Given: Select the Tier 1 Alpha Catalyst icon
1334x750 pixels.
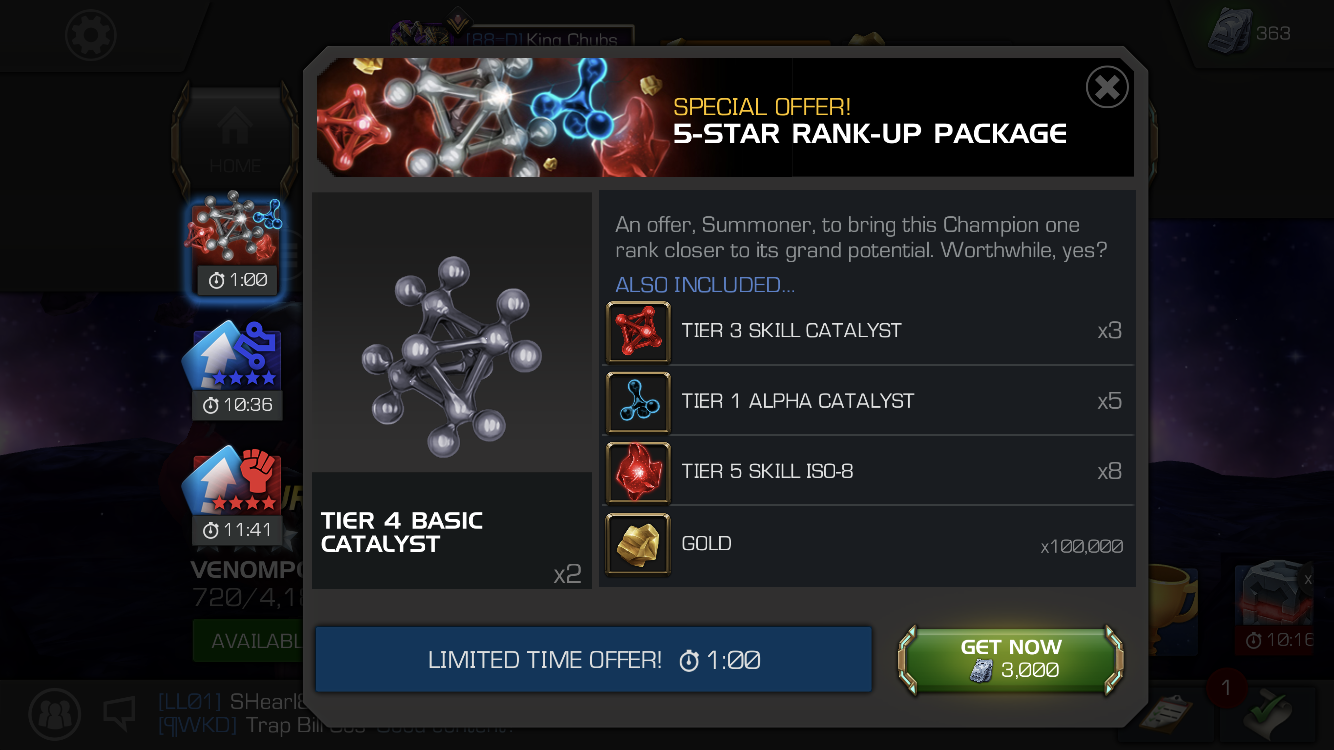Looking at the screenshot, I should (638, 401).
